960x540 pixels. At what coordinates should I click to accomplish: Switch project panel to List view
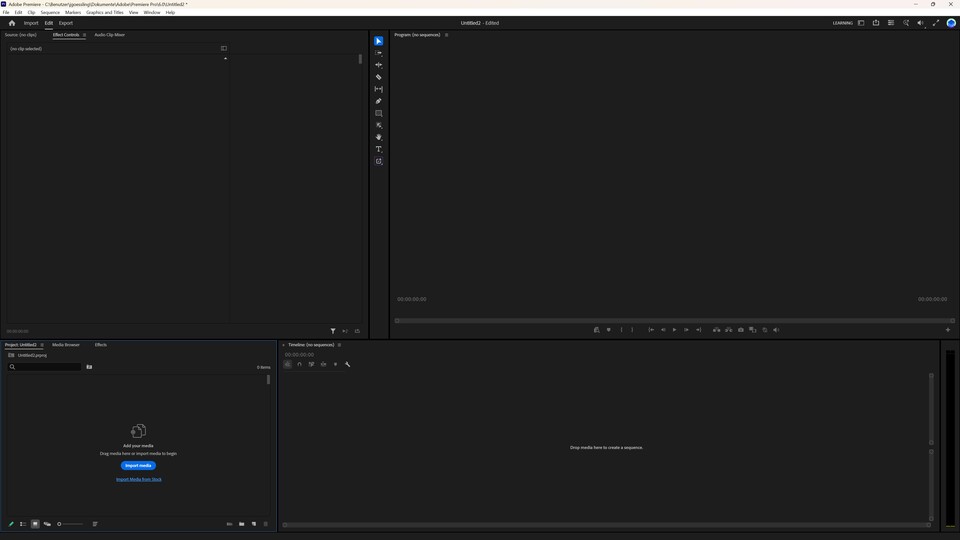(x=23, y=524)
